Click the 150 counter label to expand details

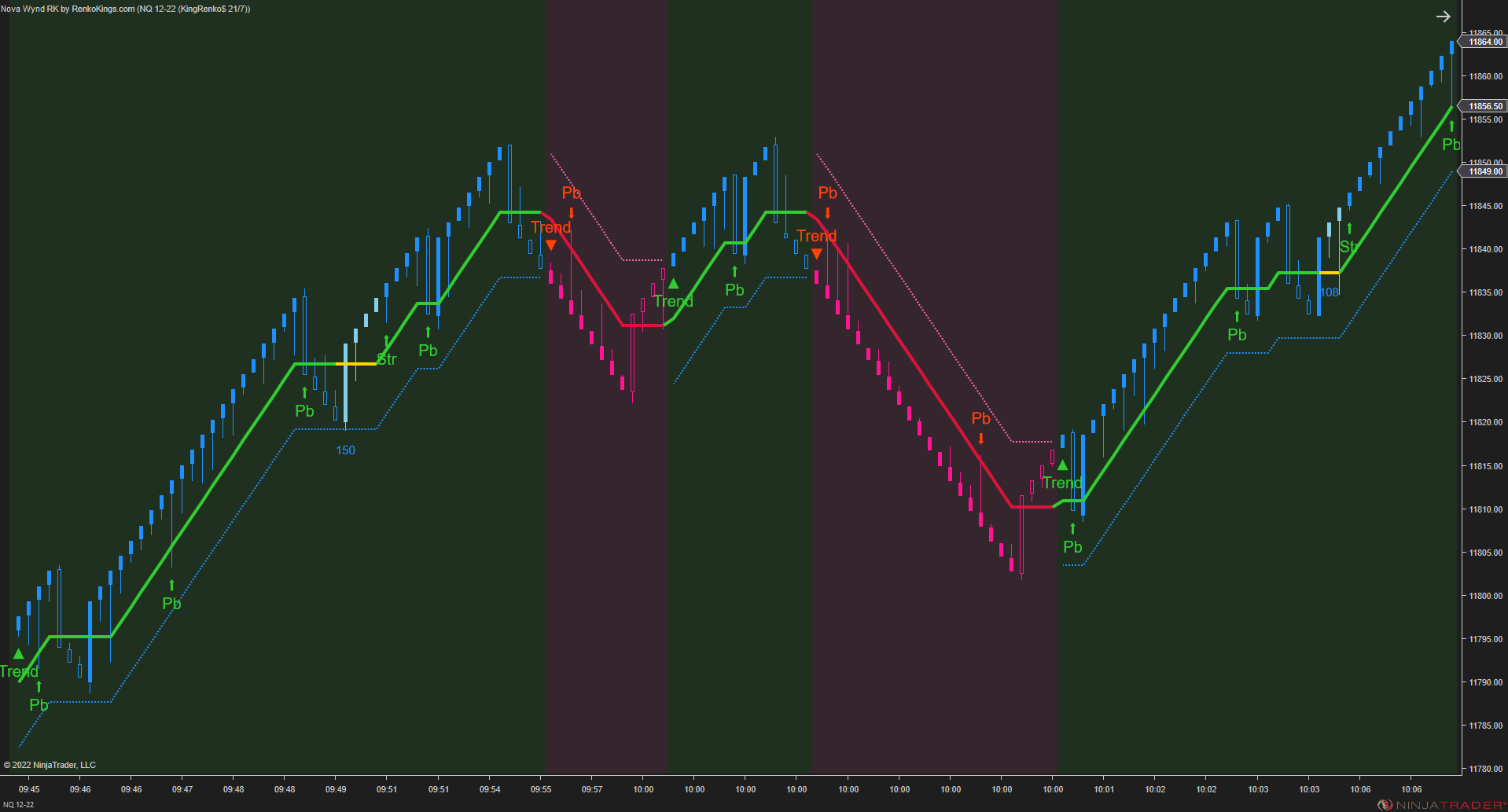pyautogui.click(x=345, y=450)
